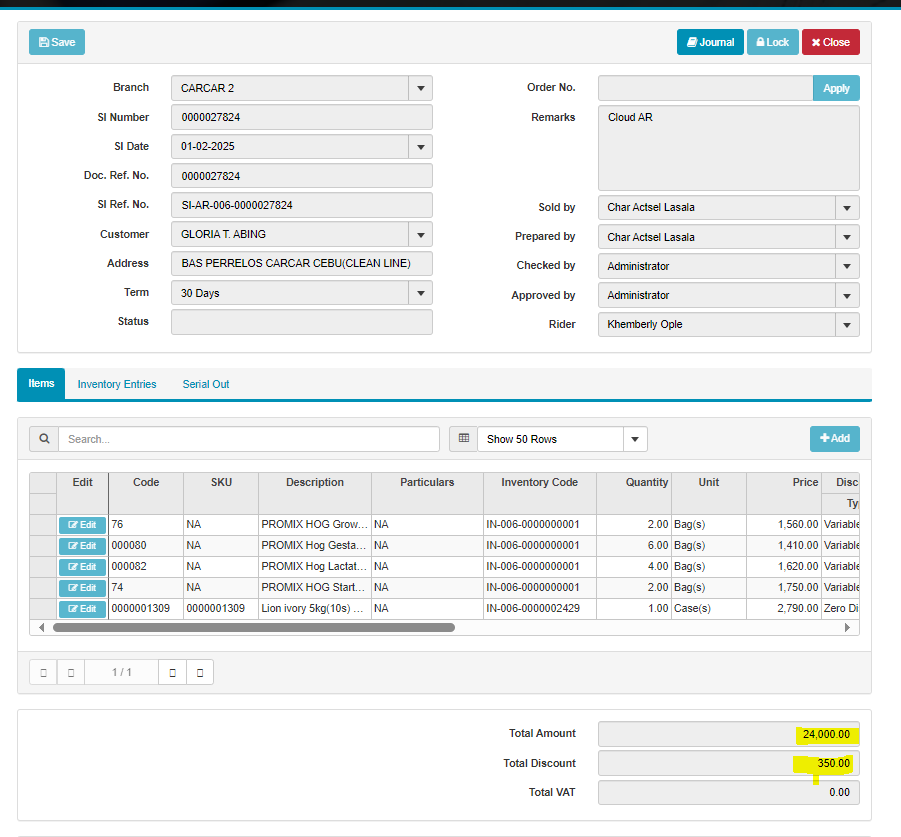Click the Apply button next to Order No.
The height and width of the screenshot is (837, 901).
pos(836,88)
